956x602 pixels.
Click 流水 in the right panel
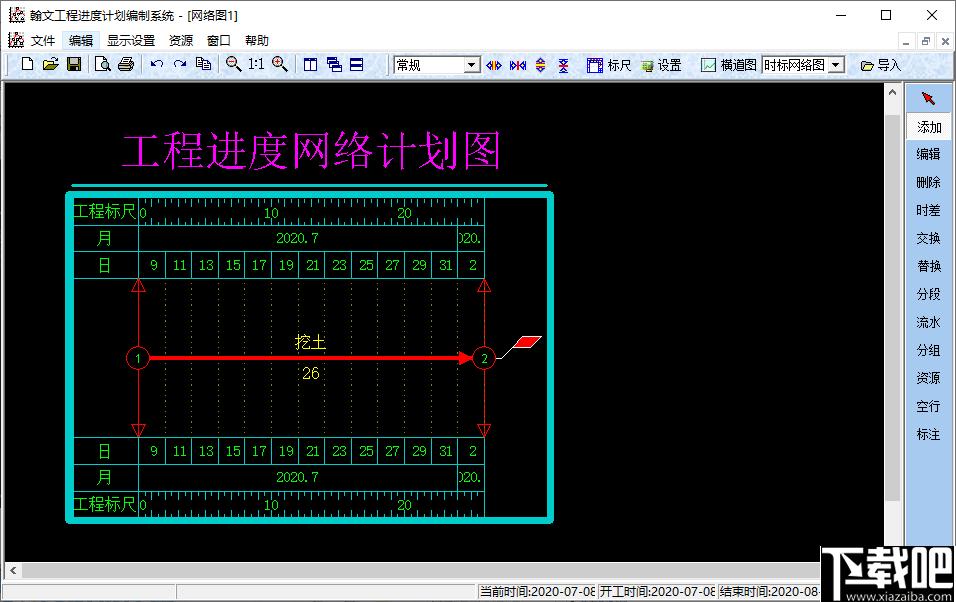(929, 322)
